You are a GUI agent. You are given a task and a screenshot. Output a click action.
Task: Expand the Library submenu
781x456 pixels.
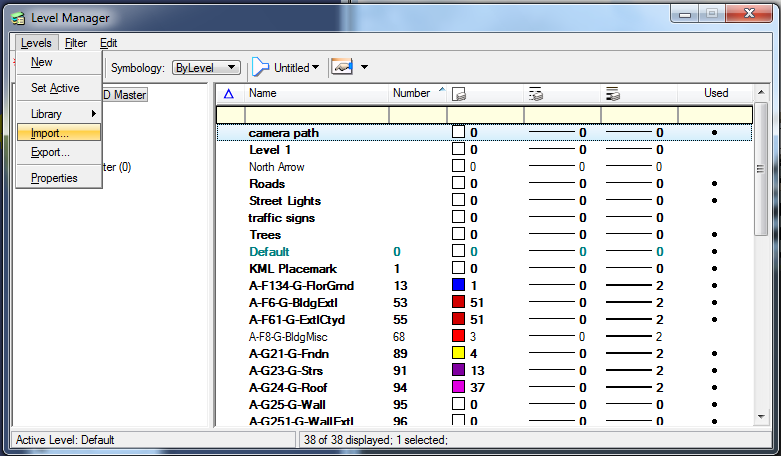[59, 114]
